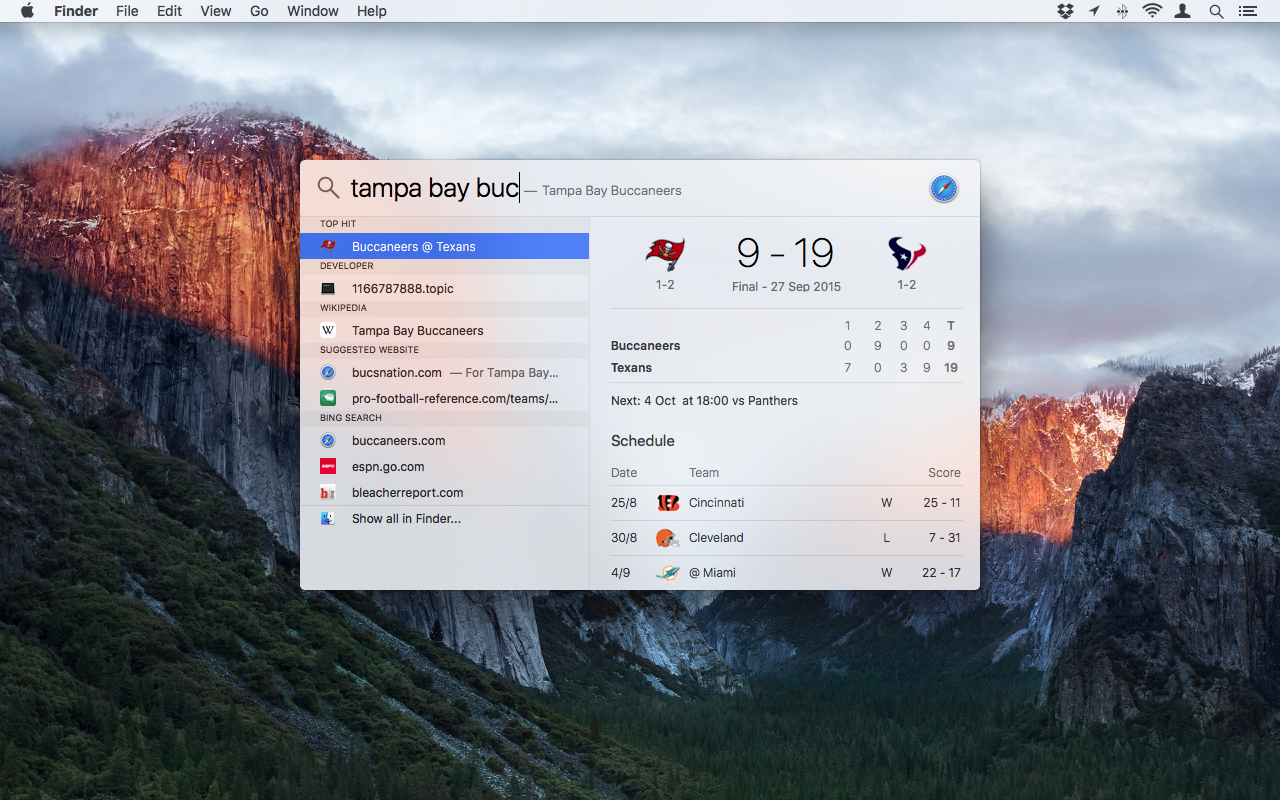Open espn.go.com Bing result
Viewport: 1280px width, 800px height.
(x=444, y=466)
